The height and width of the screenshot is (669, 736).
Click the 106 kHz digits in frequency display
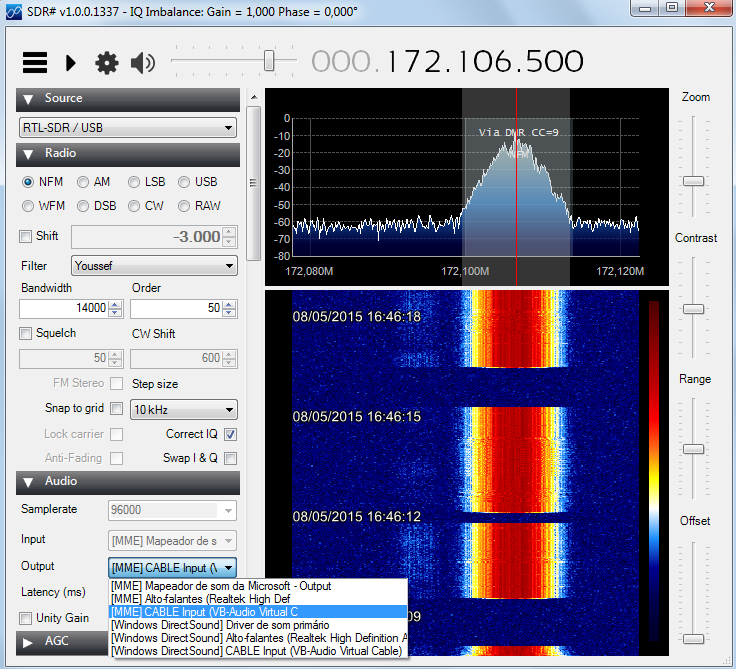pyautogui.click(x=484, y=61)
